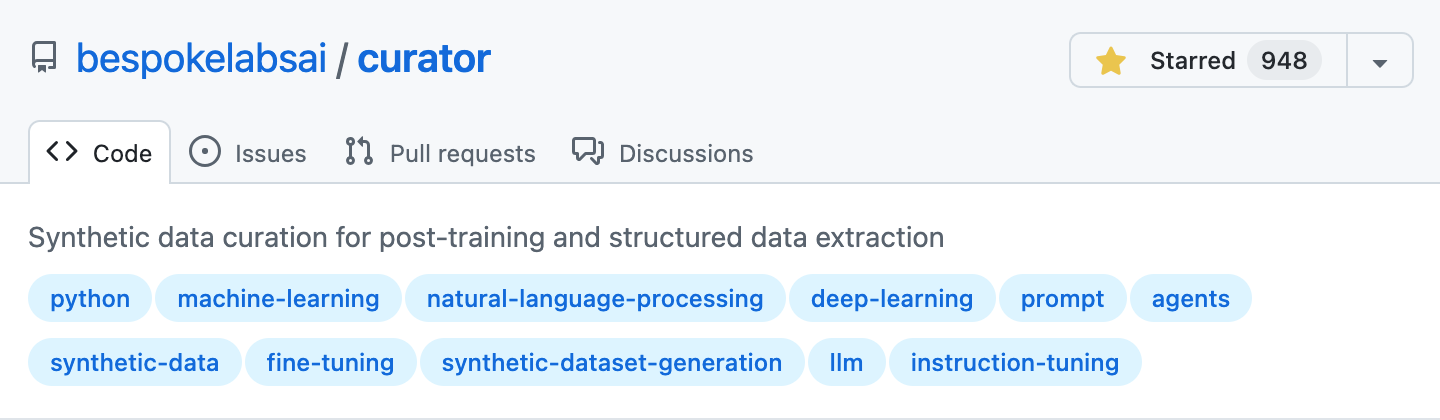
Task: Select the synthetic-dataset-generation topic tag
Action: [612, 362]
